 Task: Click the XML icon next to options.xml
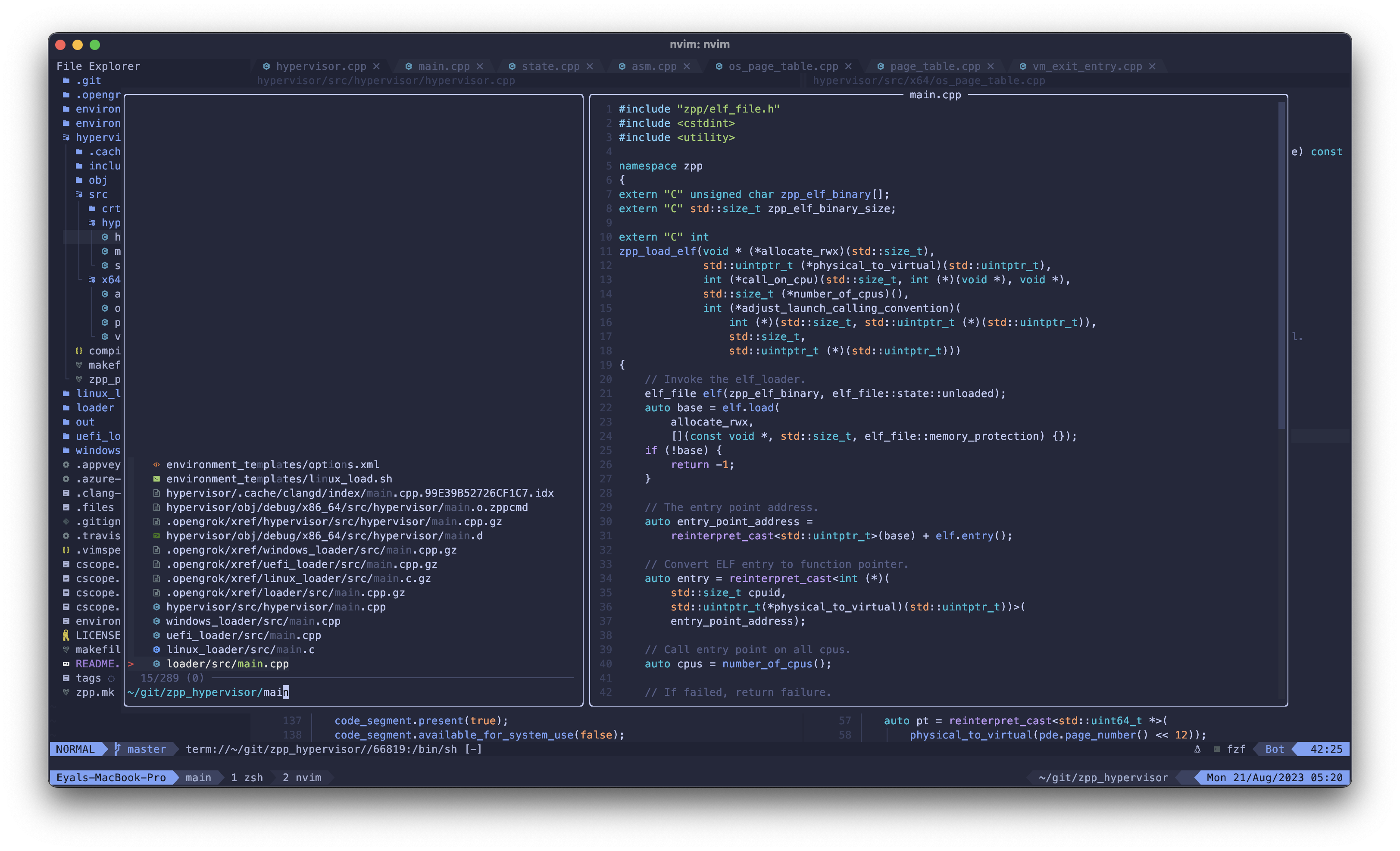coord(156,465)
